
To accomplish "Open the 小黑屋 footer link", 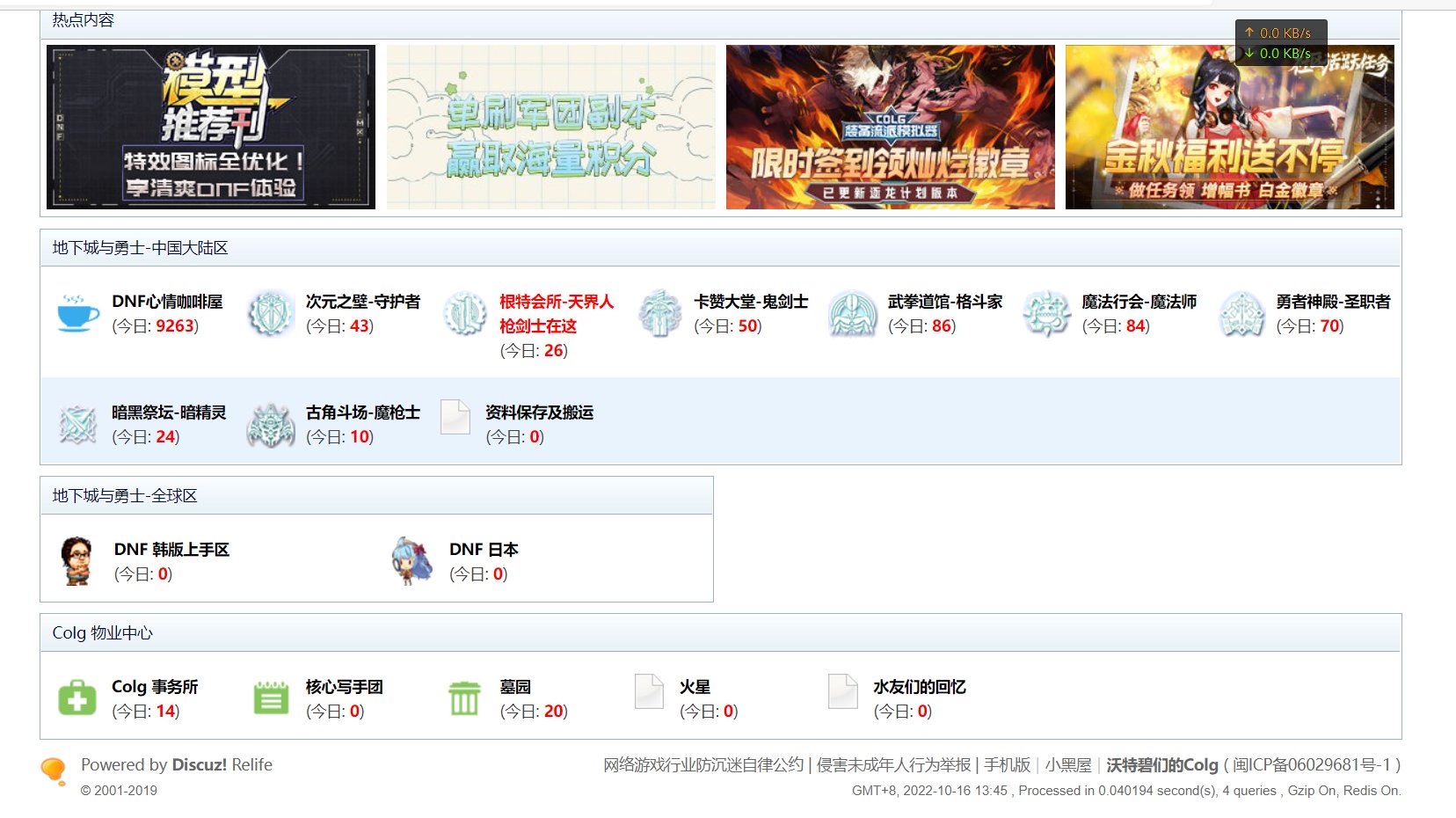I will (1068, 765).
